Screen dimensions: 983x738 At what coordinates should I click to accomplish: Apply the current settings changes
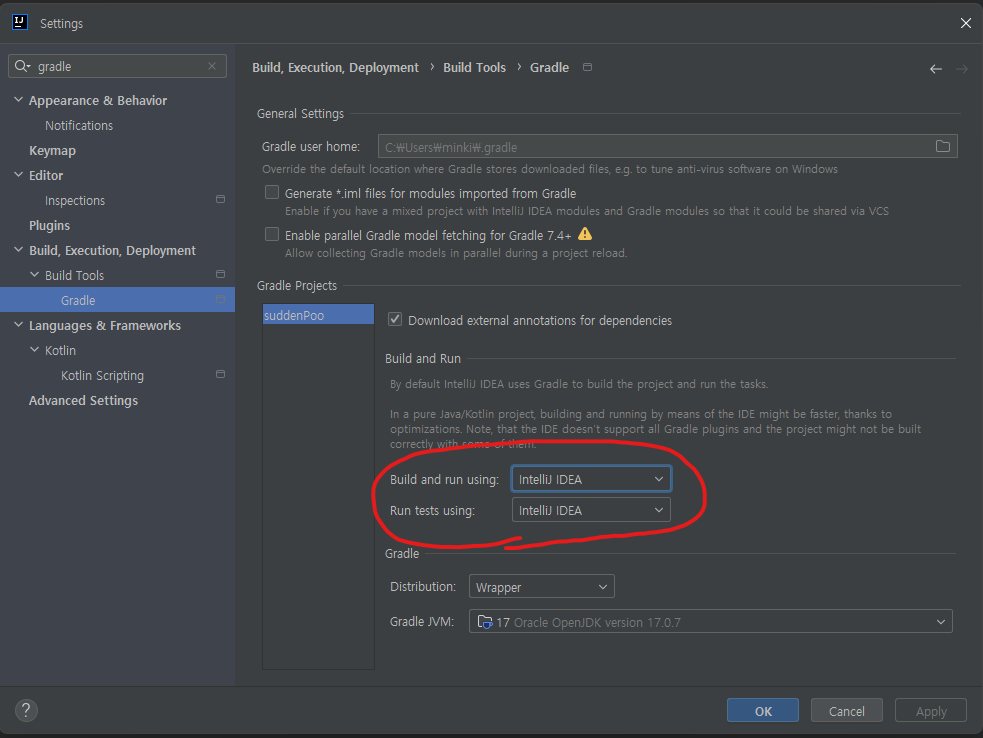pyautogui.click(x=930, y=710)
